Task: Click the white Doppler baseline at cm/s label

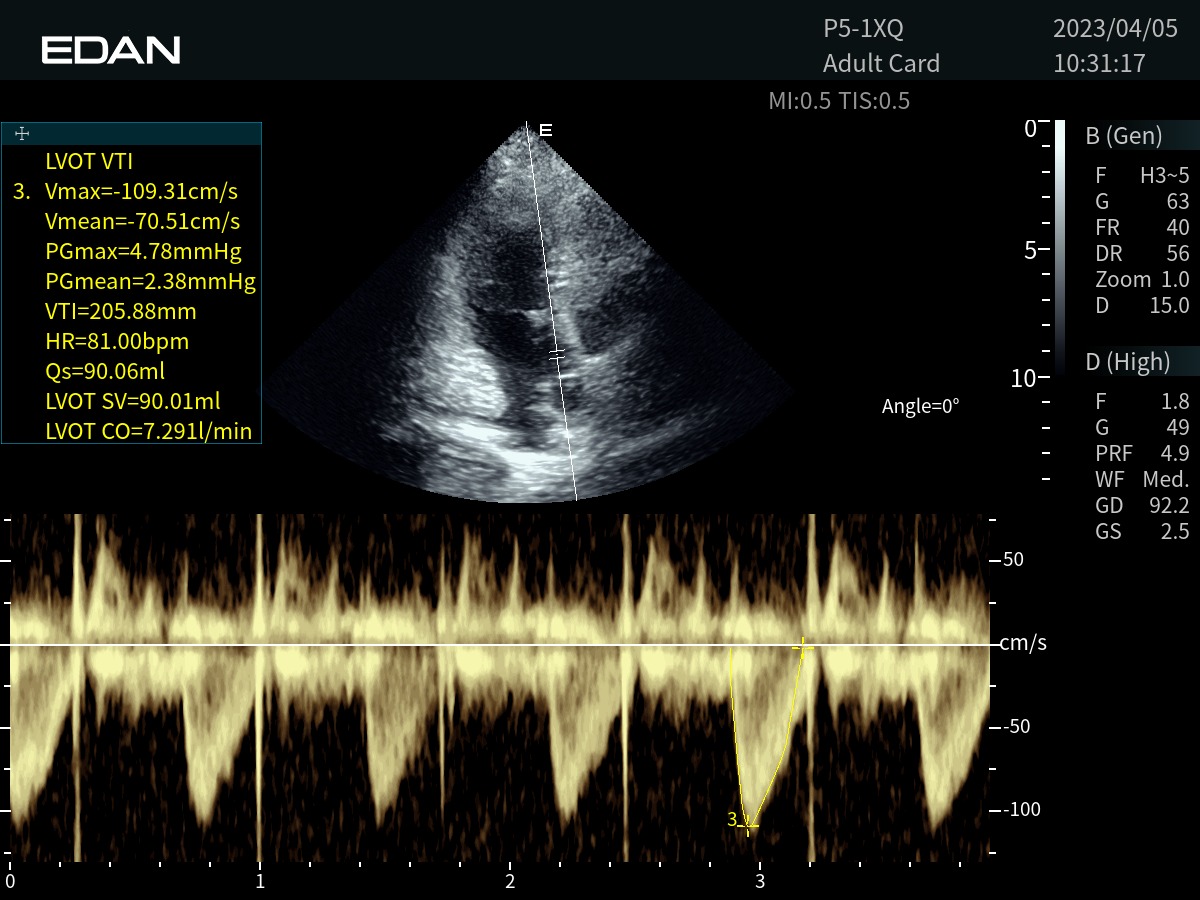Action: click(1022, 644)
